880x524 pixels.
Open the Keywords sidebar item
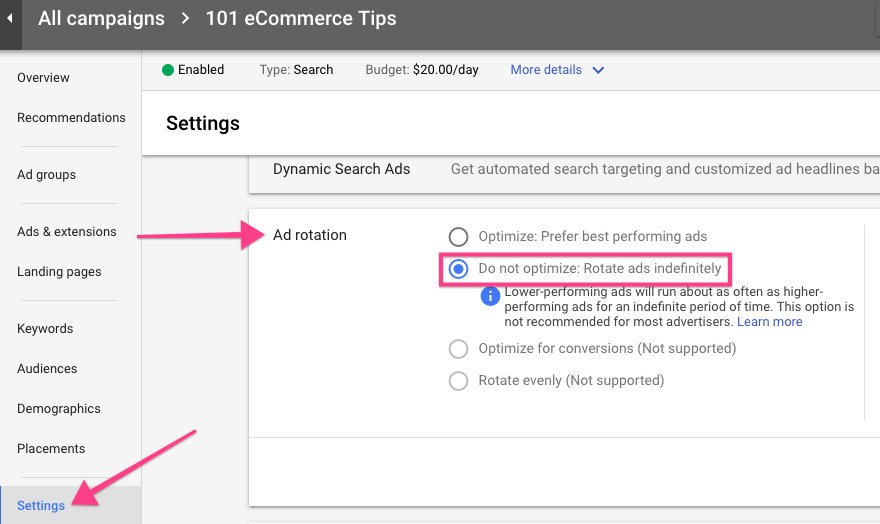click(45, 329)
